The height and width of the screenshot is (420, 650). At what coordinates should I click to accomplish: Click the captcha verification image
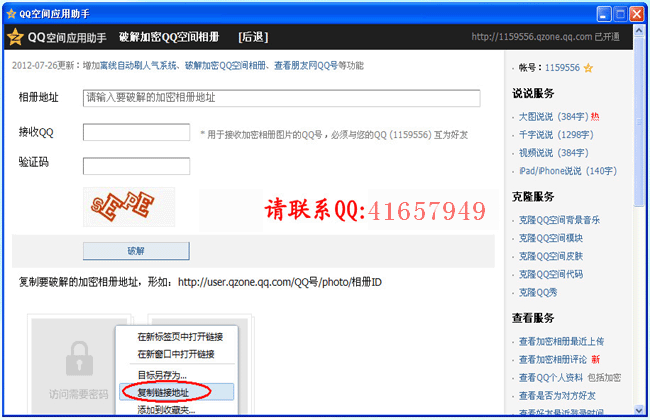coord(128,207)
